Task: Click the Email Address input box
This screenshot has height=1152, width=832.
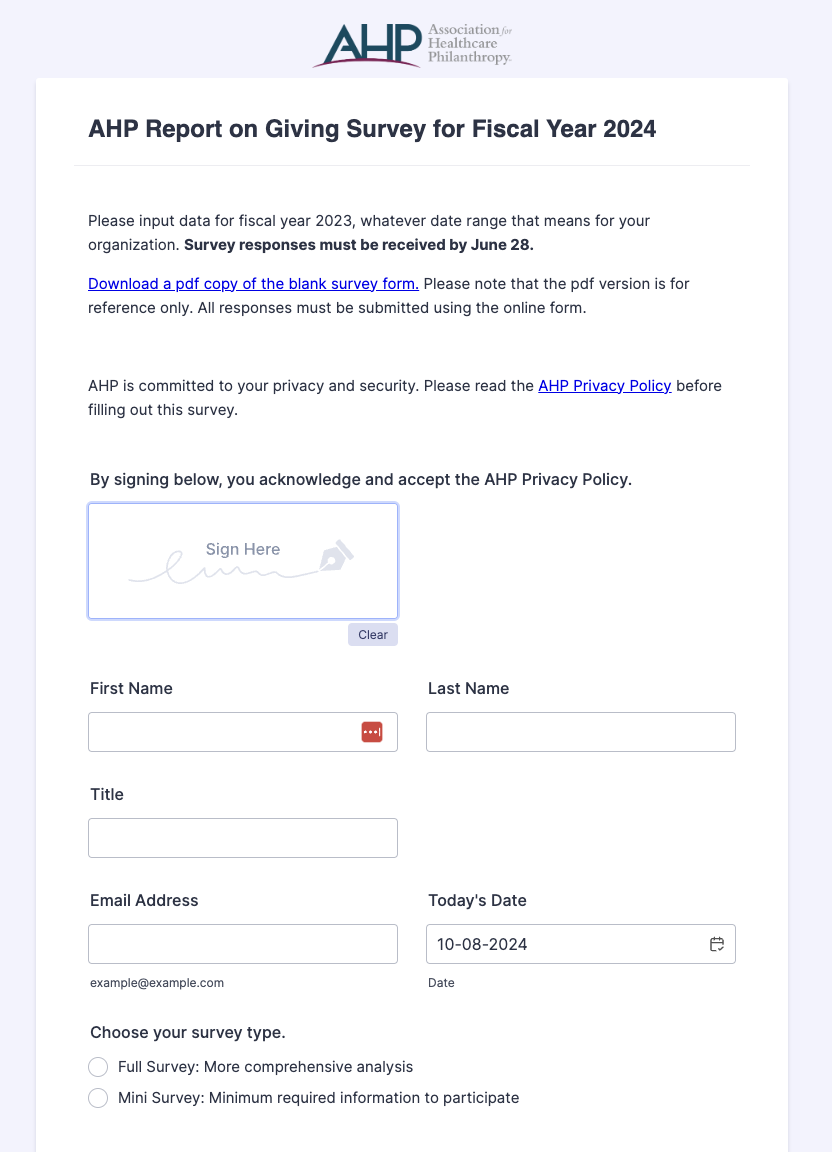Action: (x=243, y=944)
